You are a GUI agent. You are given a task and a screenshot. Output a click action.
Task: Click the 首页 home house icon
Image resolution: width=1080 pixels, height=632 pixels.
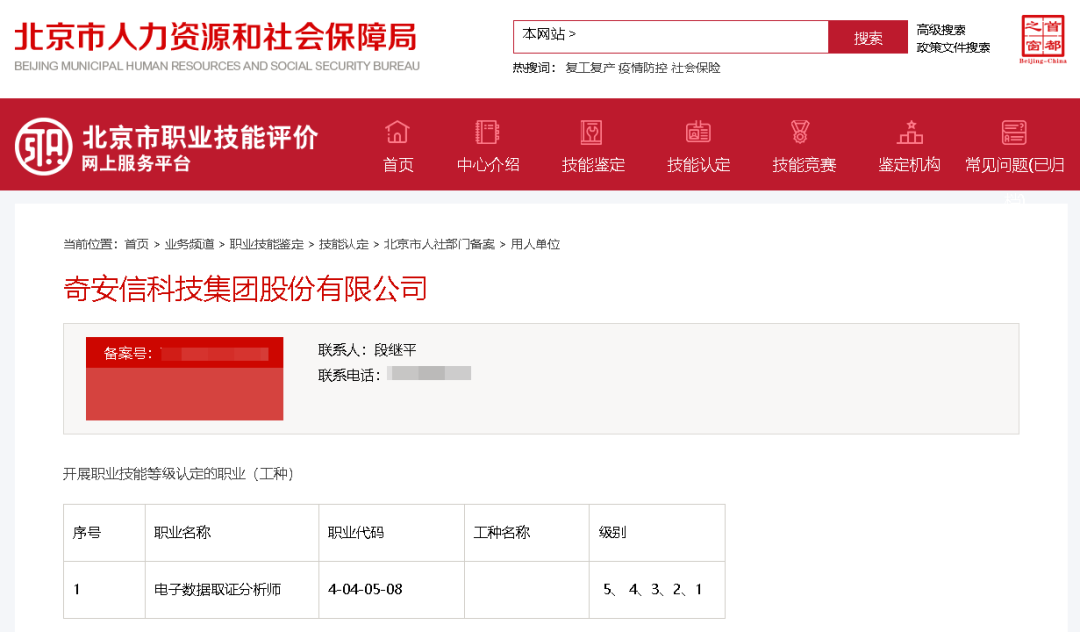[x=398, y=132]
